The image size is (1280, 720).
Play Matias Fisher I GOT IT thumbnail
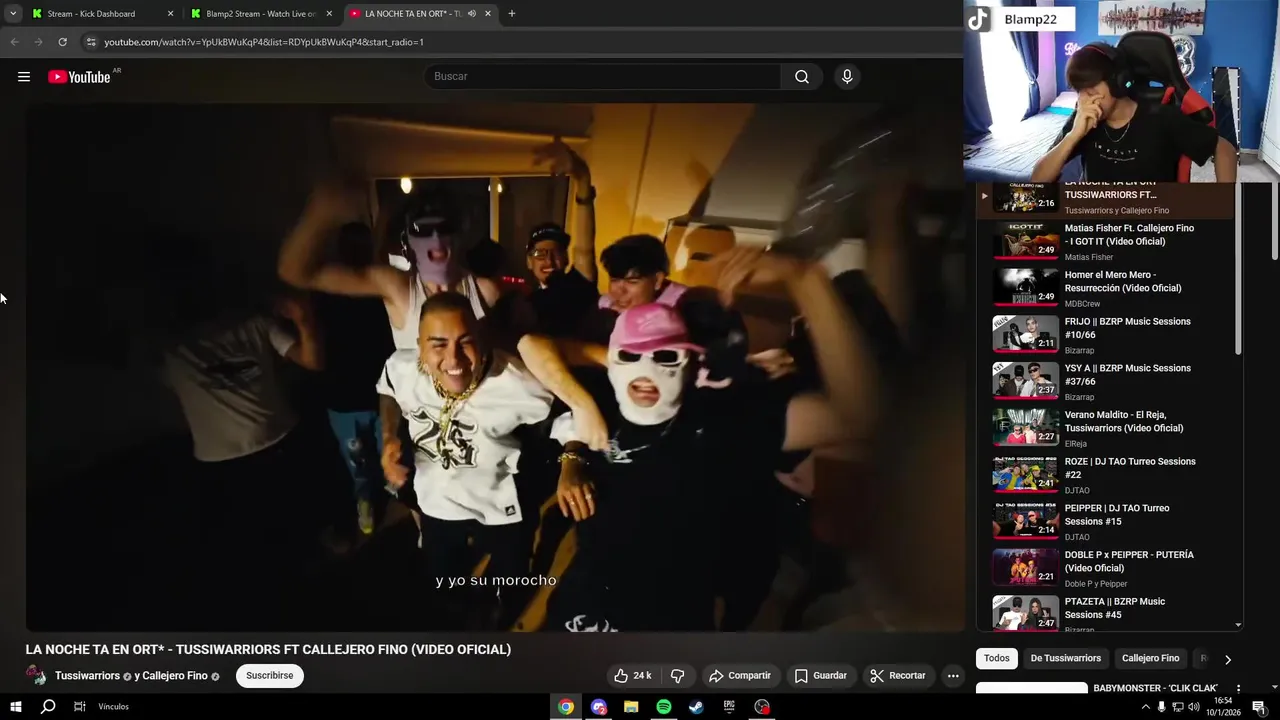pos(1025,241)
